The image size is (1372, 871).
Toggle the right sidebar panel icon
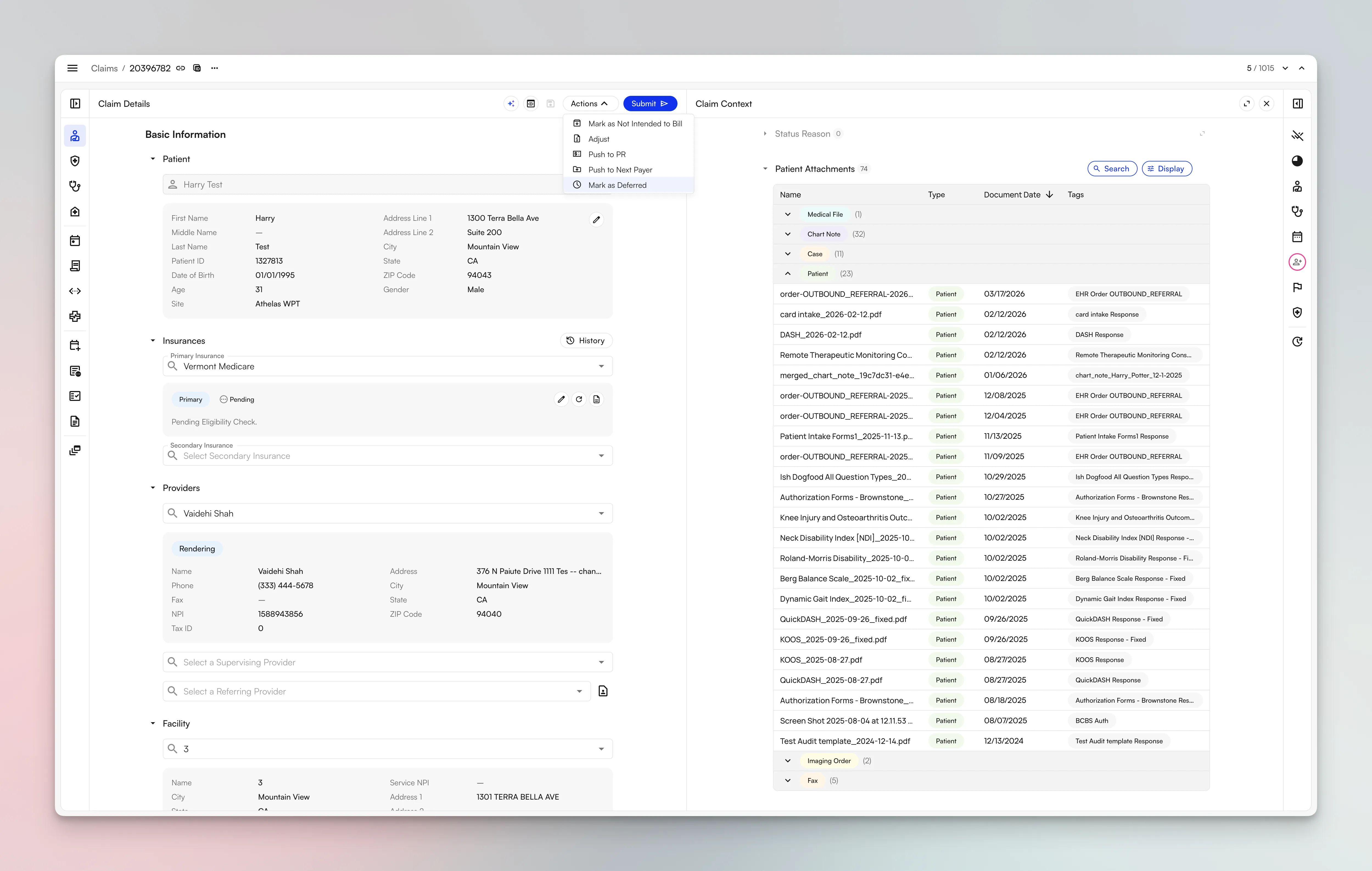[x=1298, y=104]
